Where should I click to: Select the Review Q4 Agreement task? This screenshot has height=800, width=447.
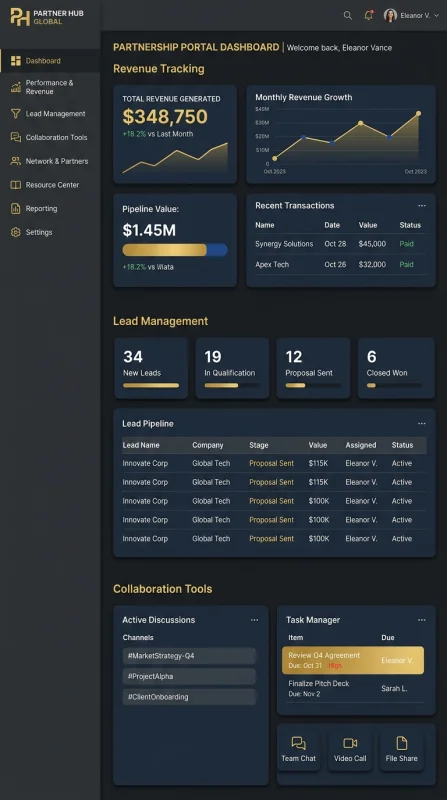pyautogui.click(x=353, y=660)
